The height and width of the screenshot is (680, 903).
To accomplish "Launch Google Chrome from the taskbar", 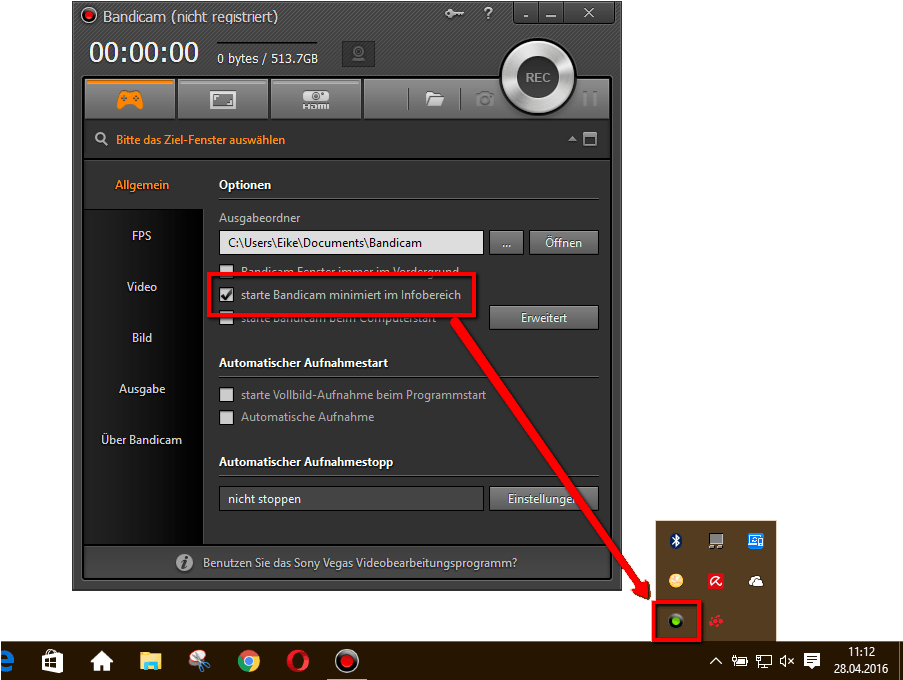I will 249,661.
